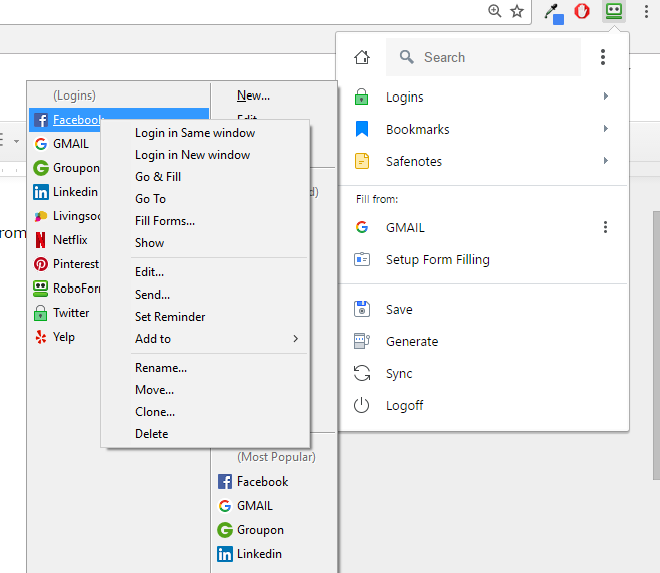The width and height of the screenshot is (660, 573).
Task: Click the Sync arrows icon
Action: pyautogui.click(x=362, y=373)
